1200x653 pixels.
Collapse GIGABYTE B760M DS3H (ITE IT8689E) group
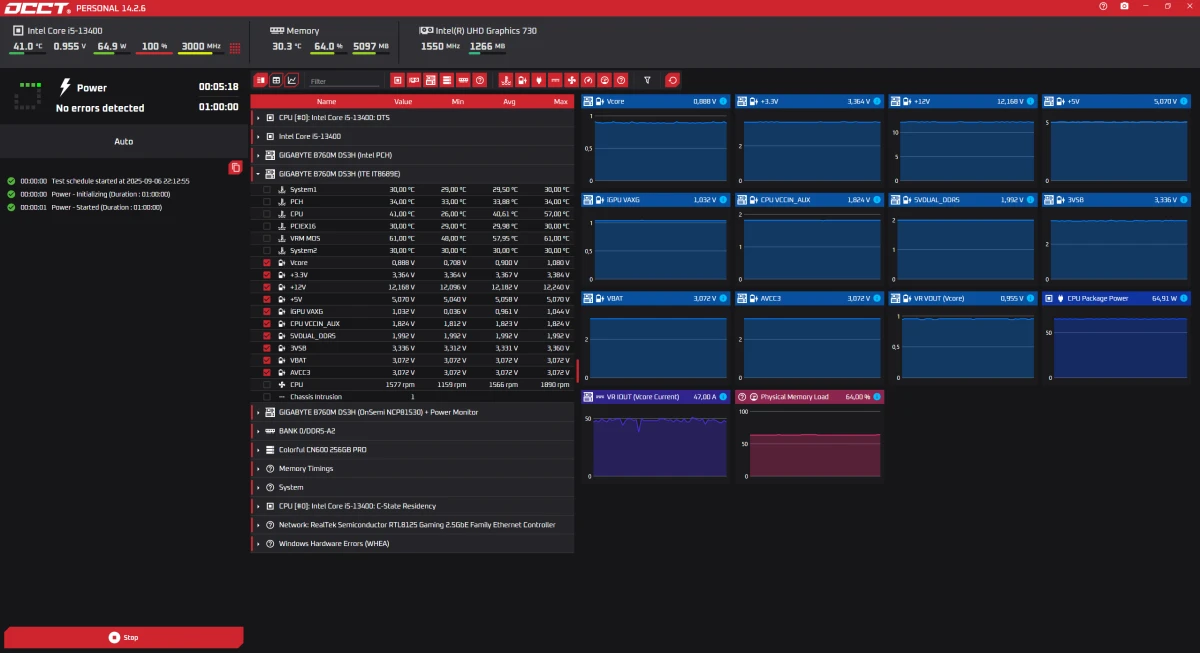point(258,174)
